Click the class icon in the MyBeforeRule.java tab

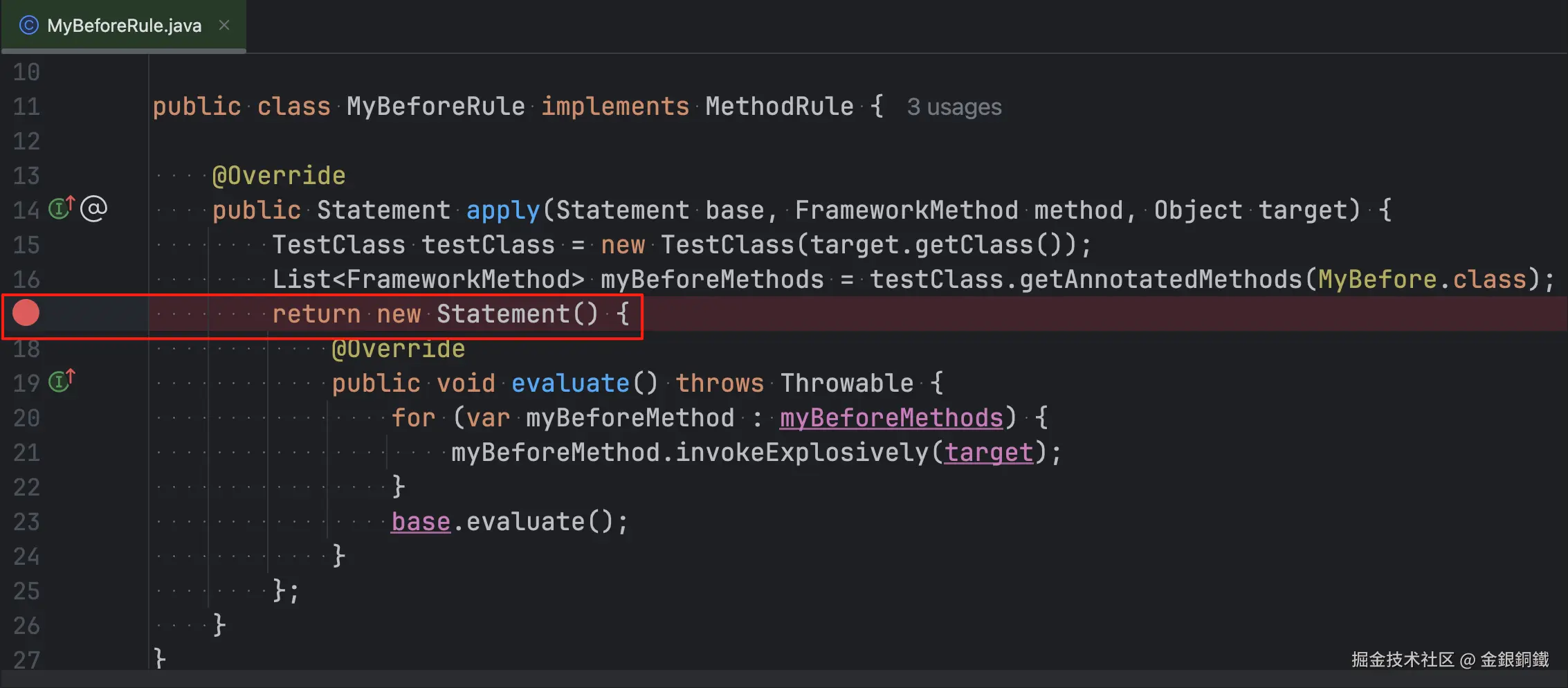pyautogui.click(x=28, y=26)
